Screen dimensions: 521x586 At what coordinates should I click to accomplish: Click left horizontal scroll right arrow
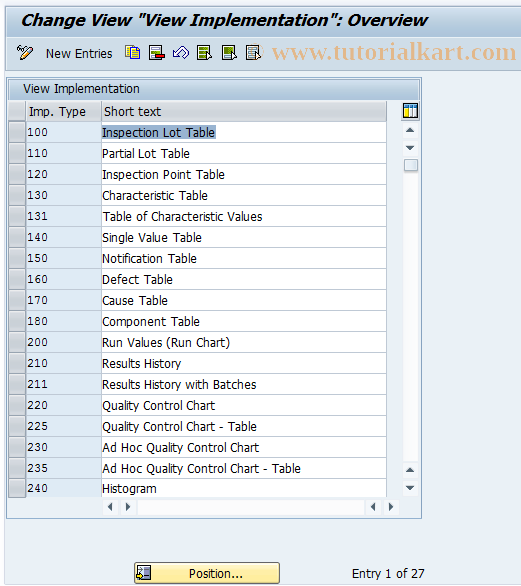128,507
